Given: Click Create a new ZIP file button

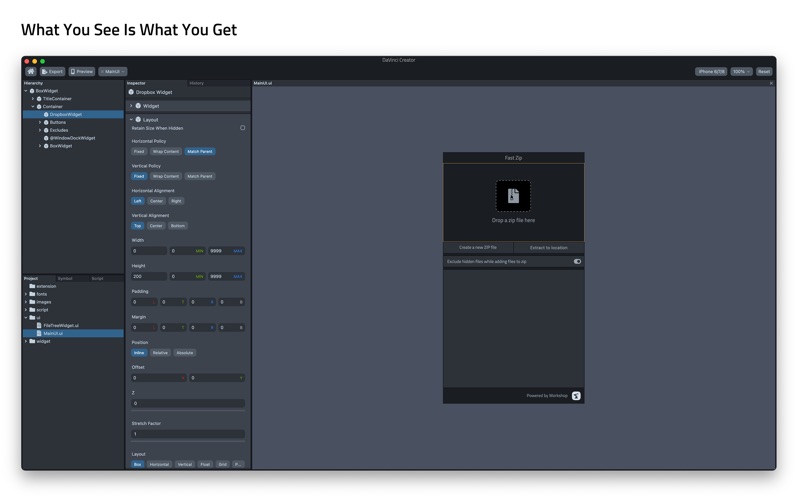Looking at the screenshot, I should (x=478, y=248).
